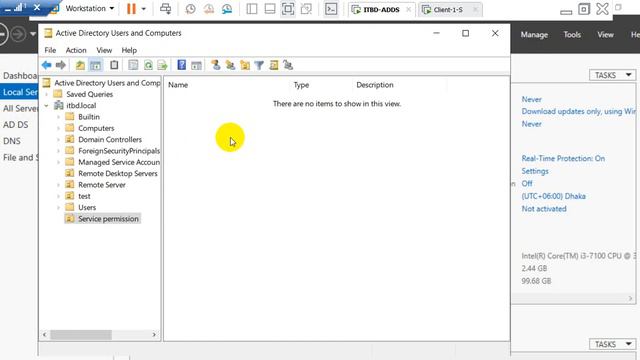Toggle the action pane toolbar icon
640x360 pixels.
(x=196, y=65)
